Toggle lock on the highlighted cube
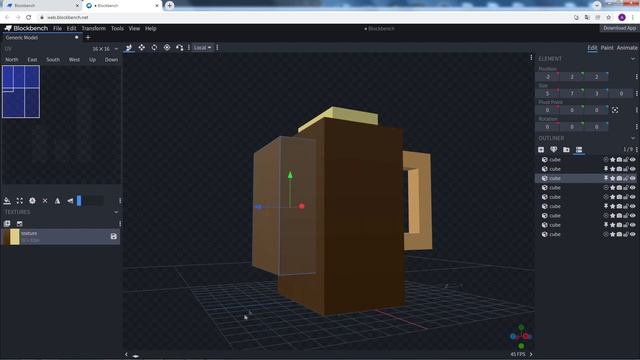640x360 pixels. [626, 178]
